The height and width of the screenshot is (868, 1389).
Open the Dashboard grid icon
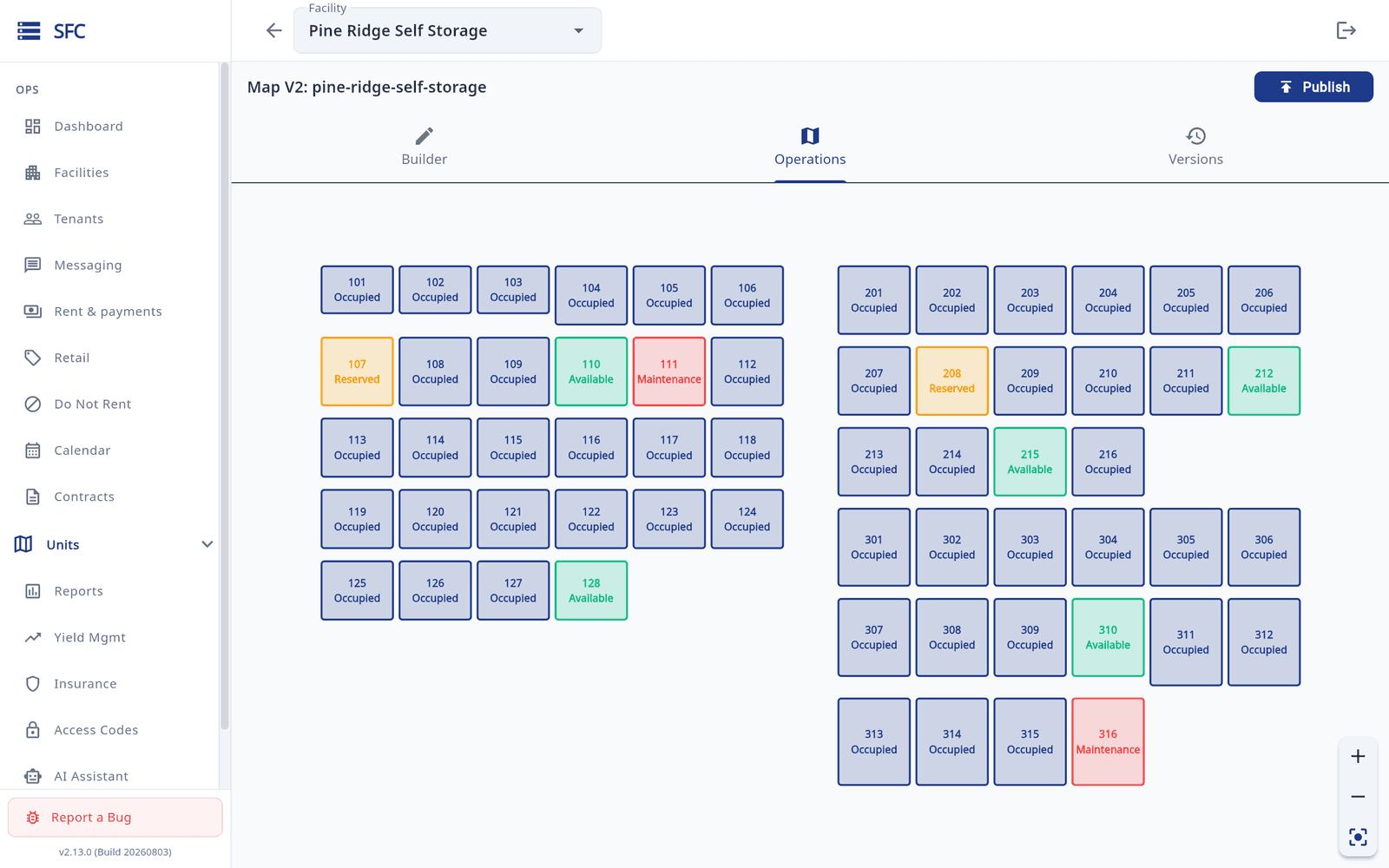pos(33,127)
